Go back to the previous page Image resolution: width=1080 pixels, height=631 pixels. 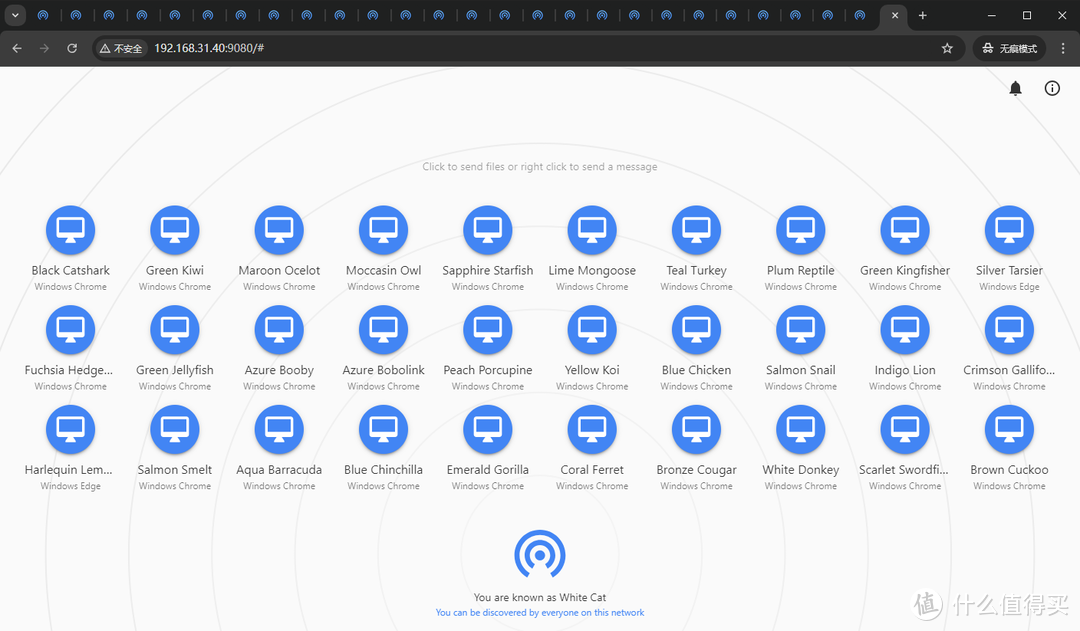17,48
